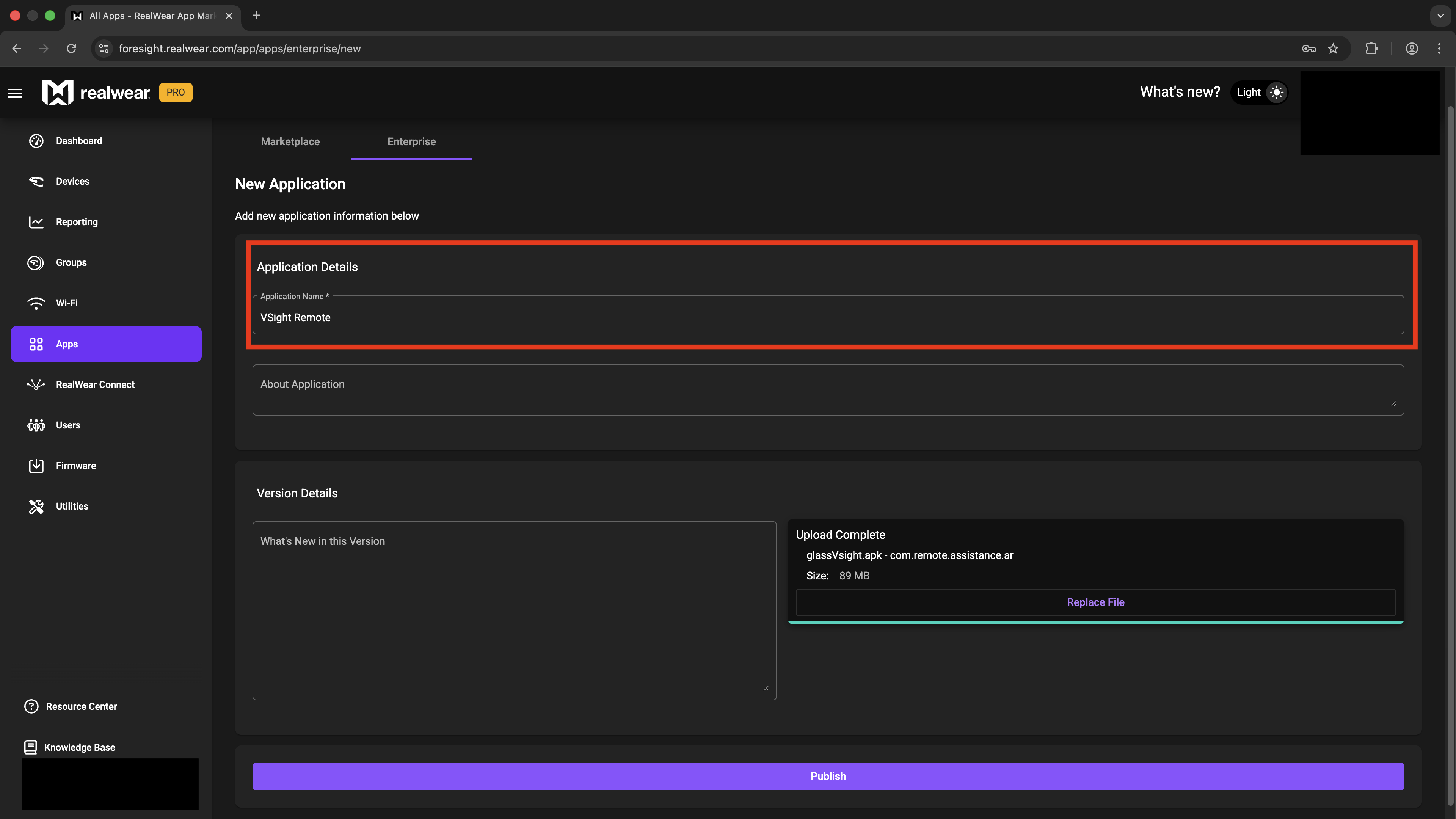Switch to the Enterprise tab
Screen dimensions: 1456x819
(411, 142)
